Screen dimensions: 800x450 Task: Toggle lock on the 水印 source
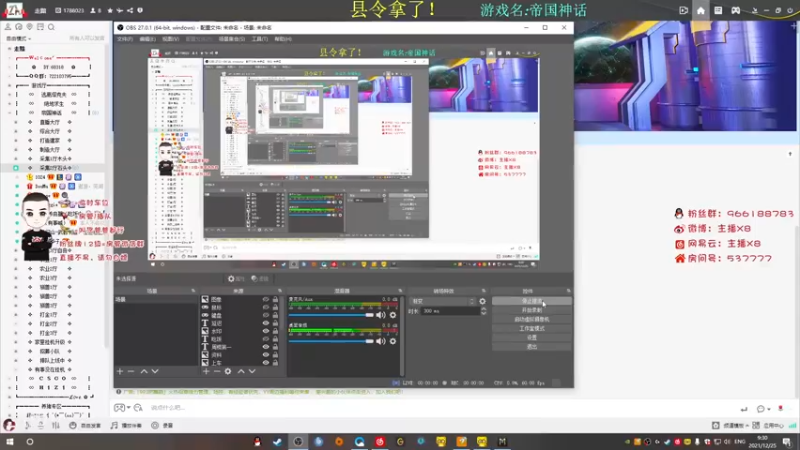[275, 331]
